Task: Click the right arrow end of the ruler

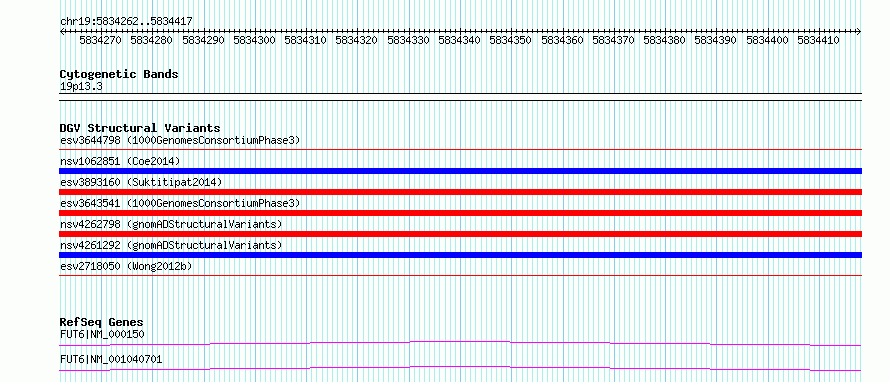Action: pyautogui.click(x=859, y=31)
